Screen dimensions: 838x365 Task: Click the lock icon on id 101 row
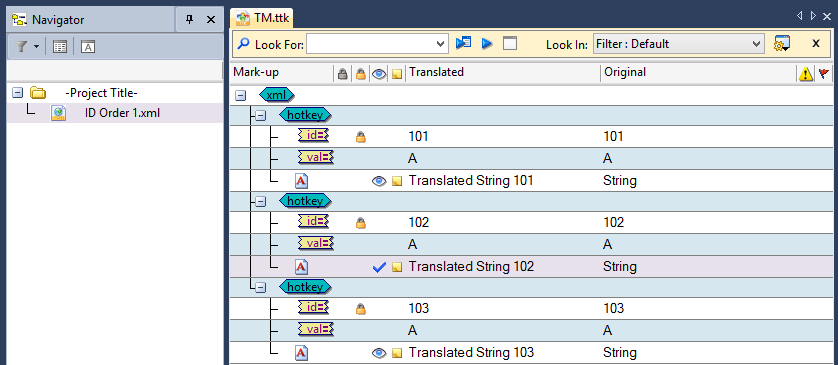pyautogui.click(x=361, y=137)
